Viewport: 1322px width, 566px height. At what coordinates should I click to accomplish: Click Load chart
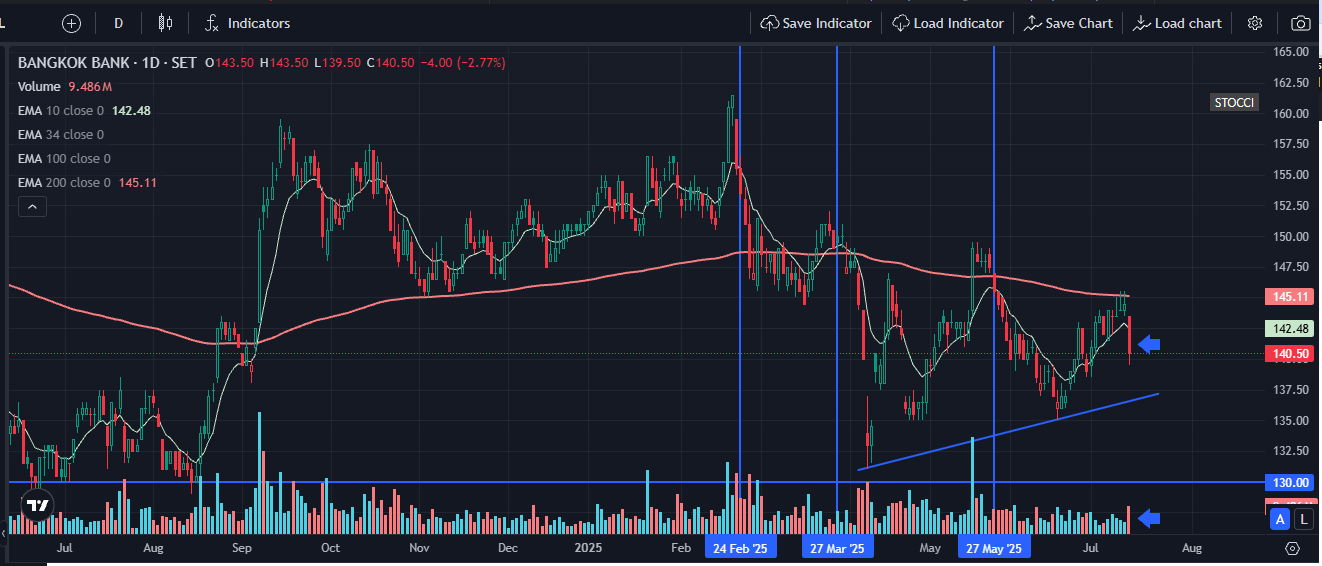point(1178,23)
